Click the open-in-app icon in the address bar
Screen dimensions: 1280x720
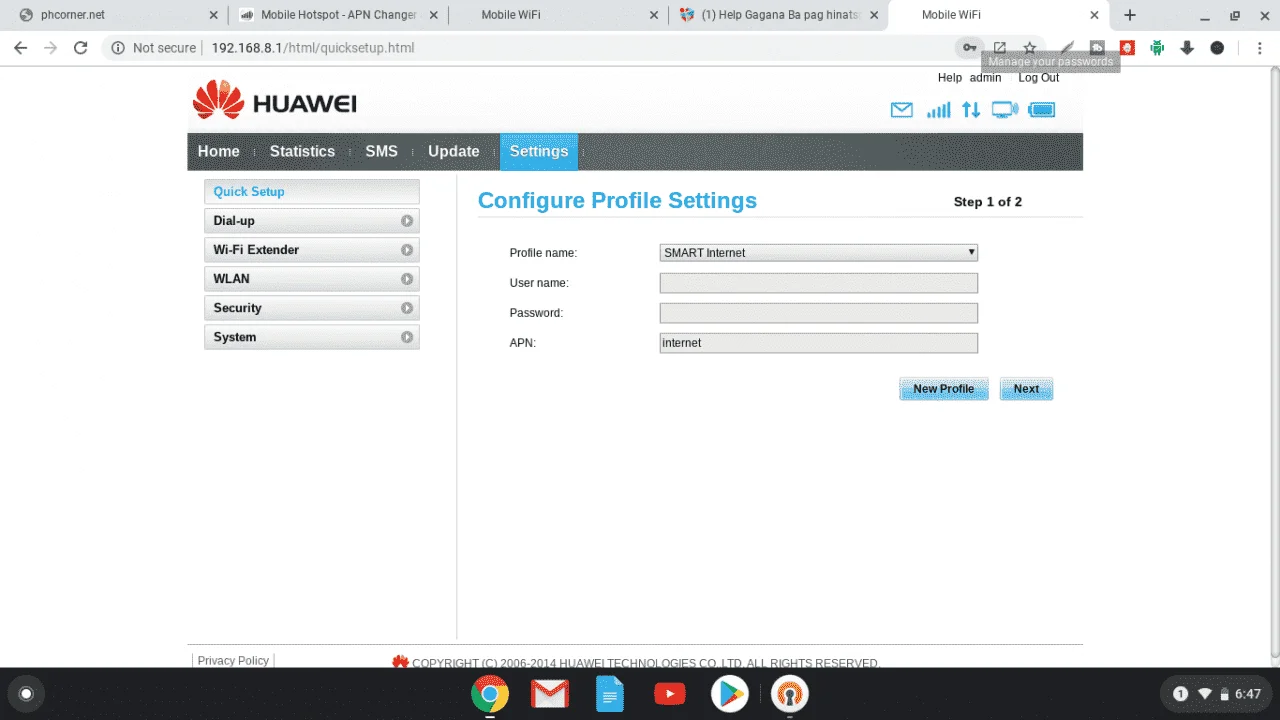(x=999, y=48)
